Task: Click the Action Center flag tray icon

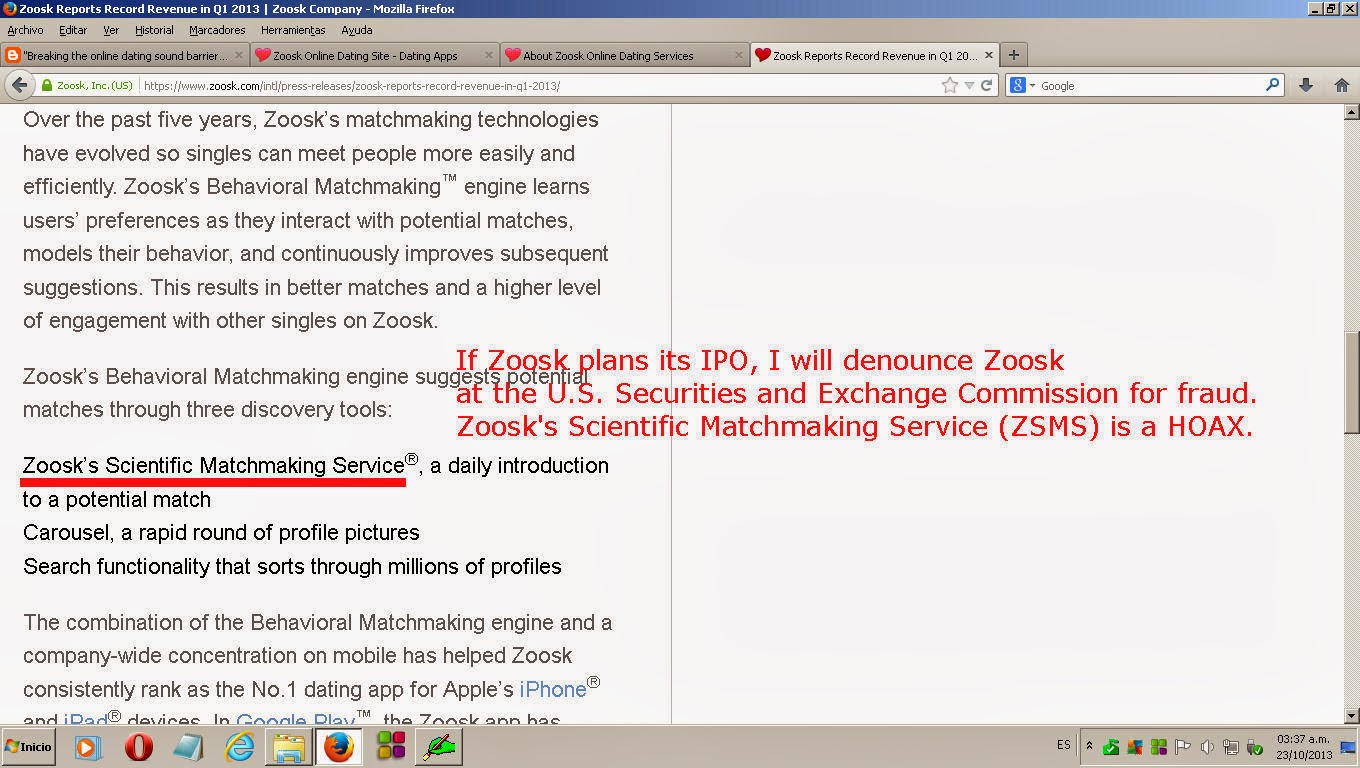Action: tap(1182, 747)
